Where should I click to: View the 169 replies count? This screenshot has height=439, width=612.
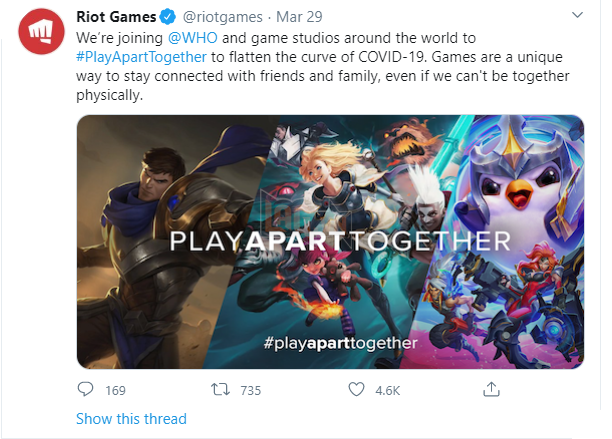[115, 389]
